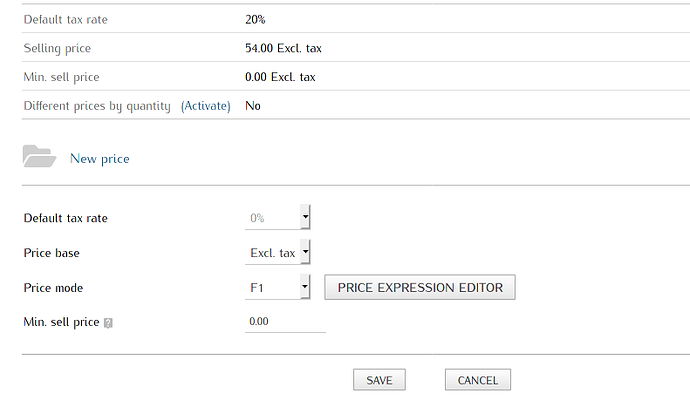This screenshot has width=690, height=407.
Task: Open the Price Expression Editor
Action: [420, 287]
